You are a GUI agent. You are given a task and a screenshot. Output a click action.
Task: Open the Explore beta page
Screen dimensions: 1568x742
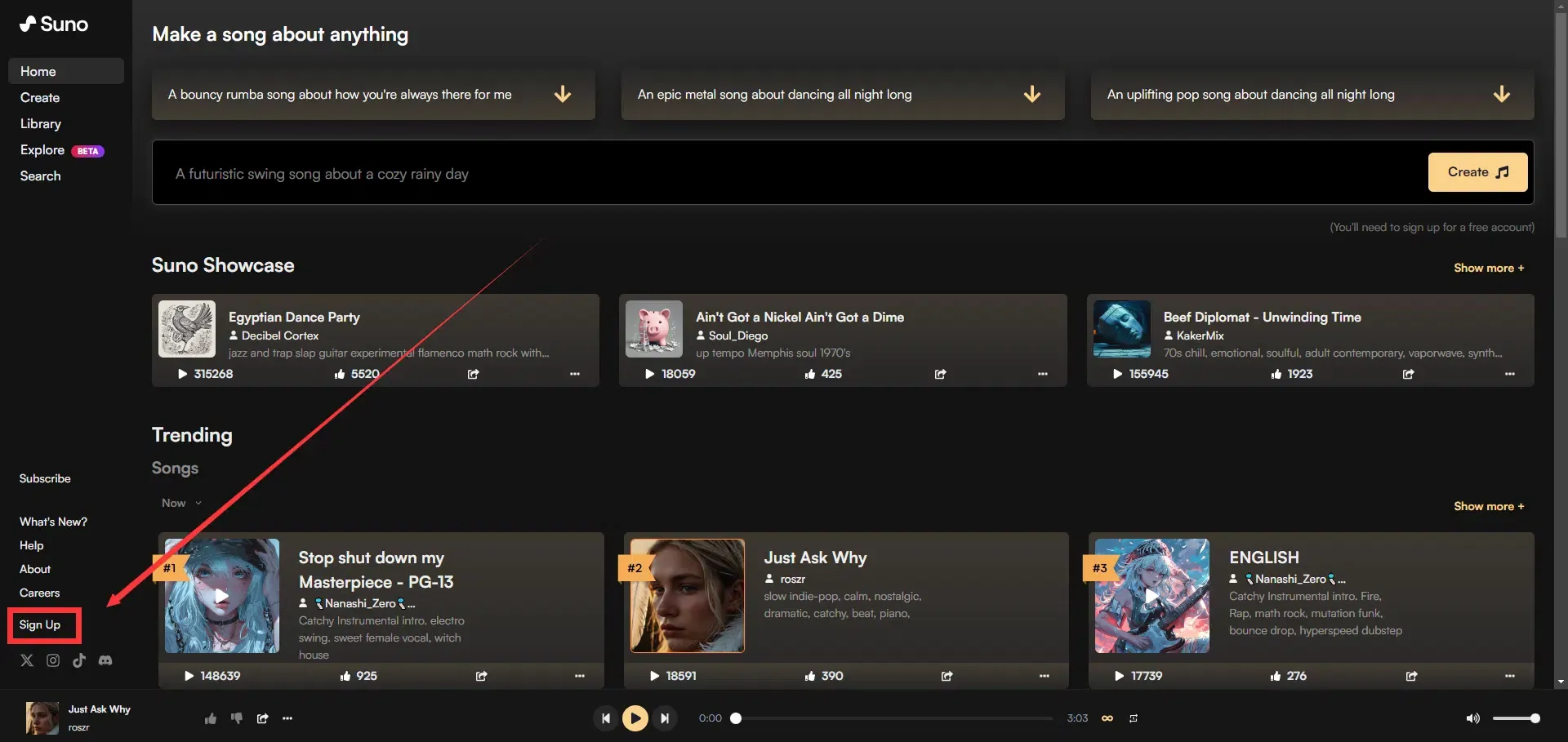42,150
